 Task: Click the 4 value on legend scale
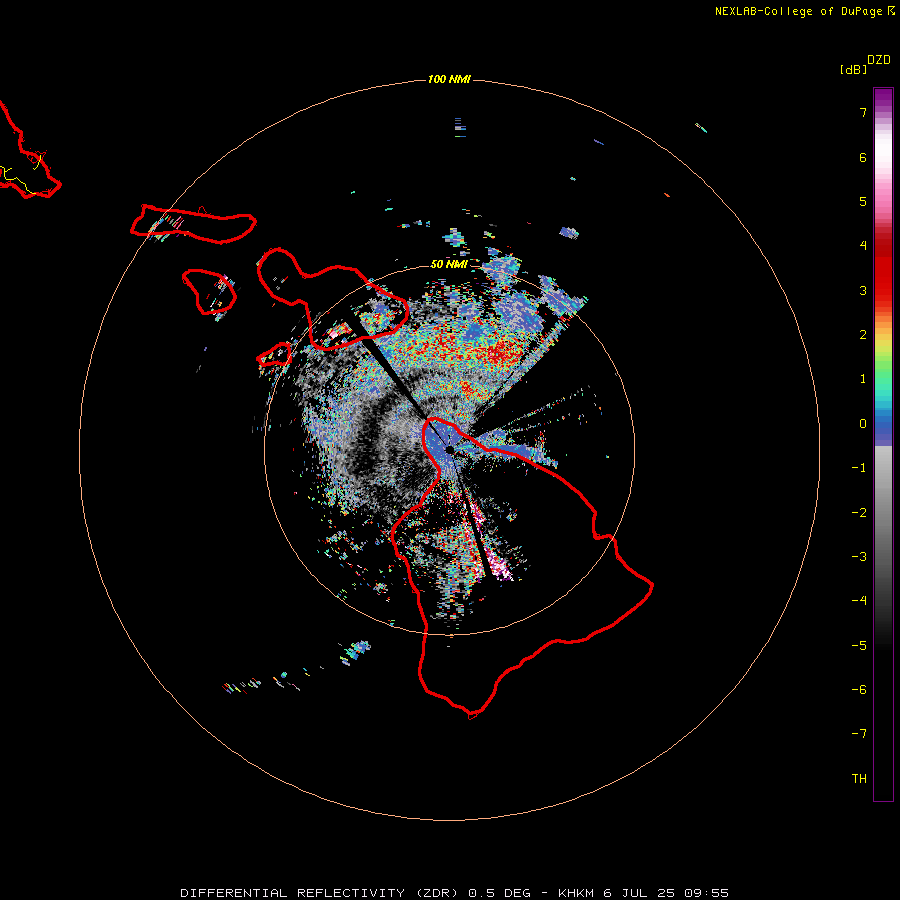[x=863, y=246]
